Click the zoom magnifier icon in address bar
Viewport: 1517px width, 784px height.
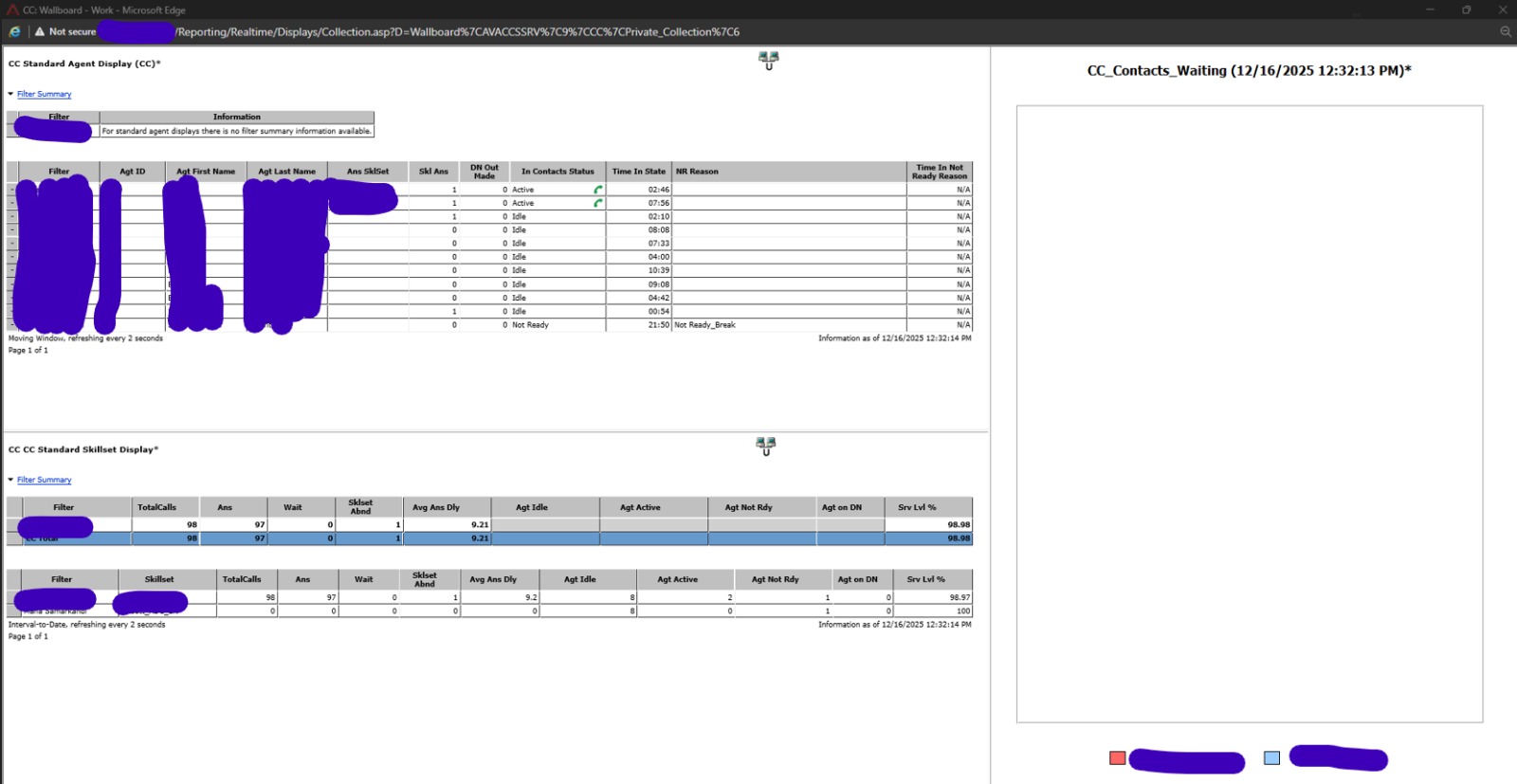1505,31
